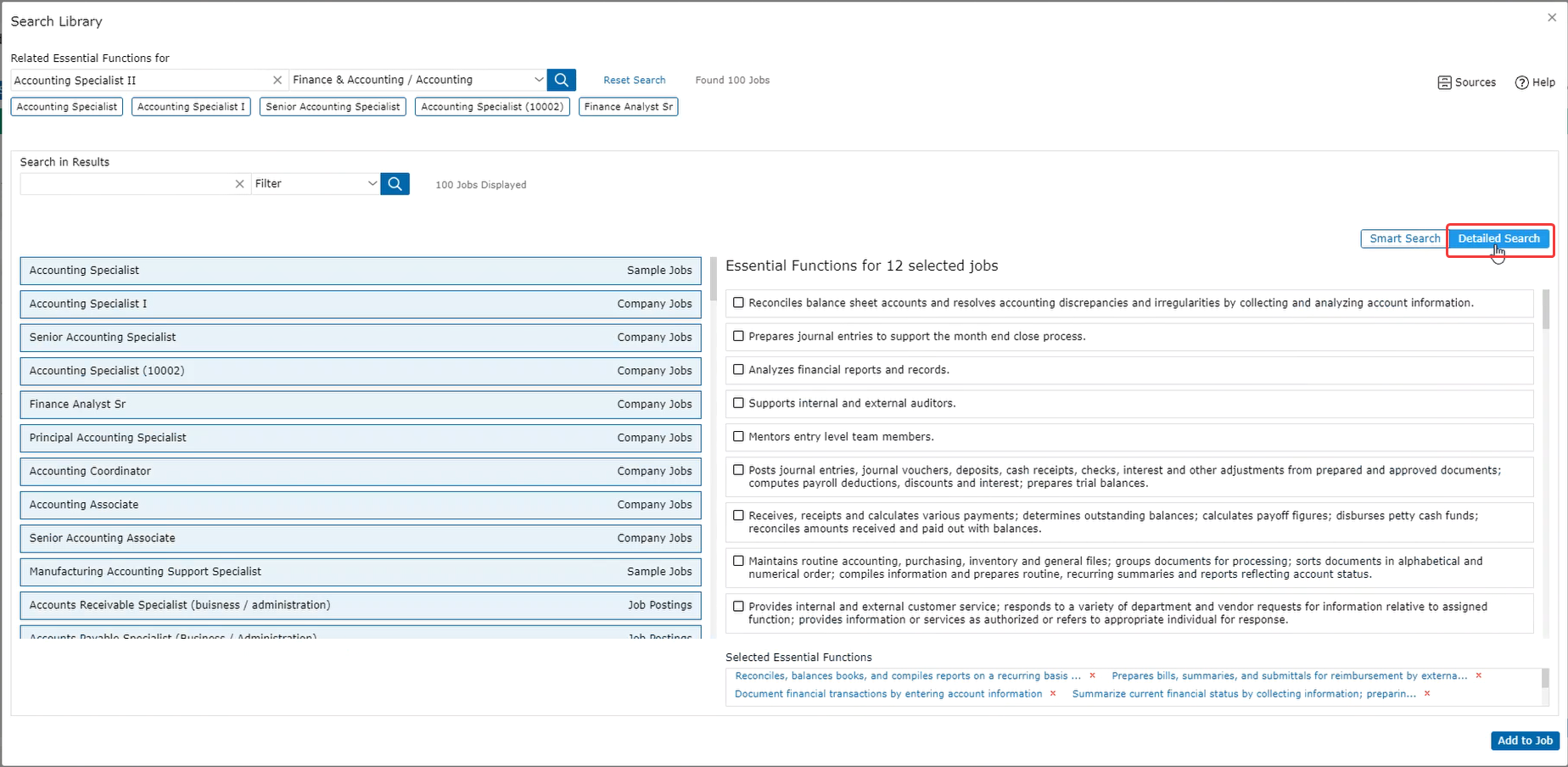Switch to Detailed Search
The image size is (1568, 767).
(x=1498, y=238)
